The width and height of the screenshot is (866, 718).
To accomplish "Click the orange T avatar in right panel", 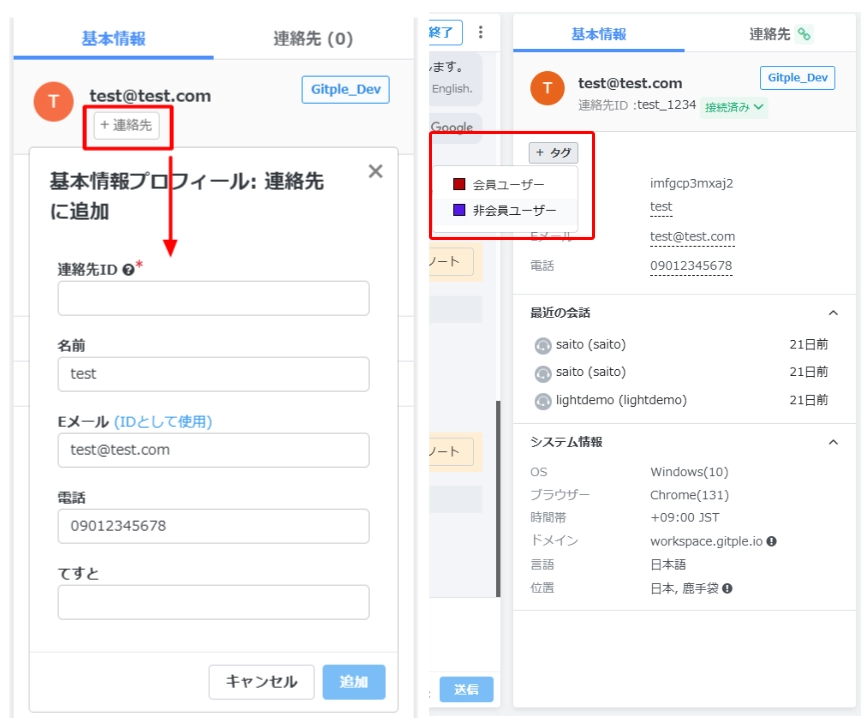I will click(547, 88).
